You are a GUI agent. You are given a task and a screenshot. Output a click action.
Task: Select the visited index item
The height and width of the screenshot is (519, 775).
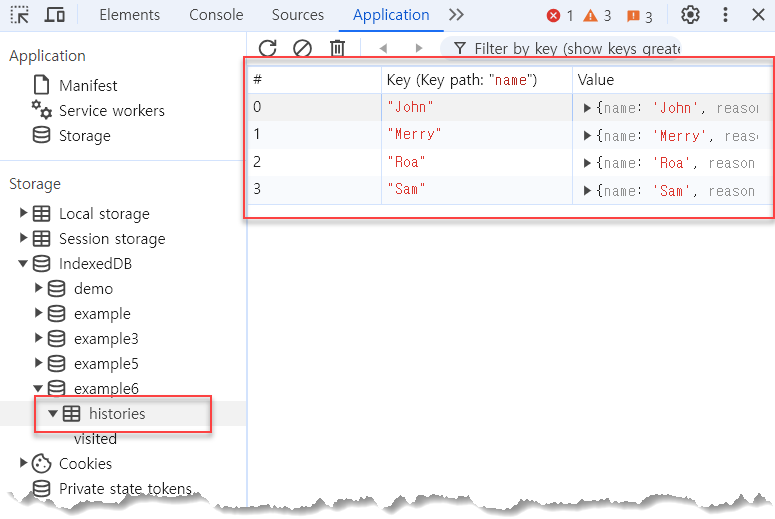click(x=95, y=439)
